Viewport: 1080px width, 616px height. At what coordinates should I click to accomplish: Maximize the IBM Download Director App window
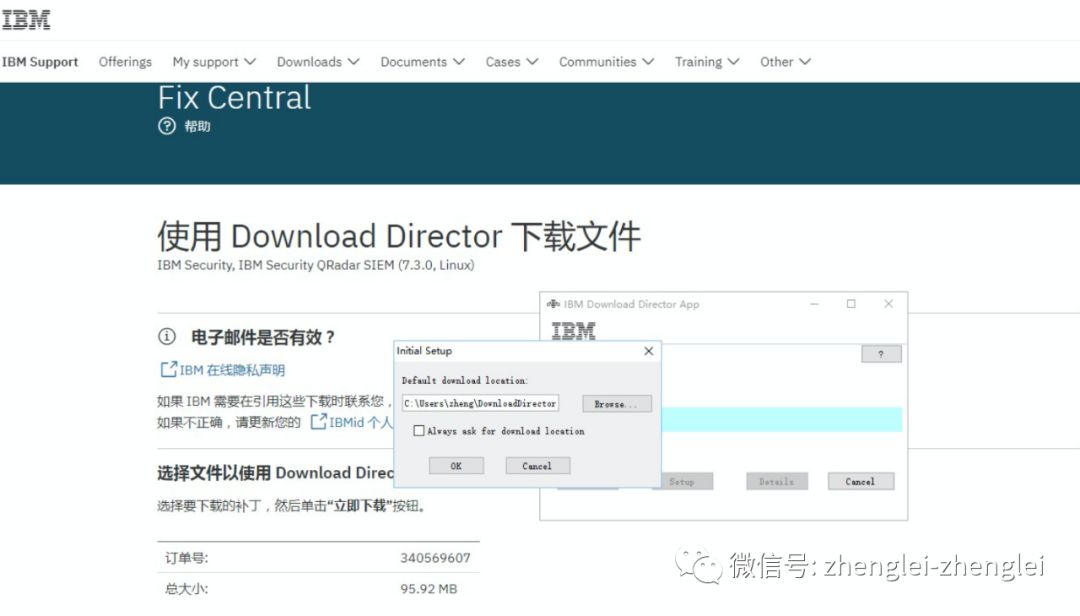tap(851, 304)
